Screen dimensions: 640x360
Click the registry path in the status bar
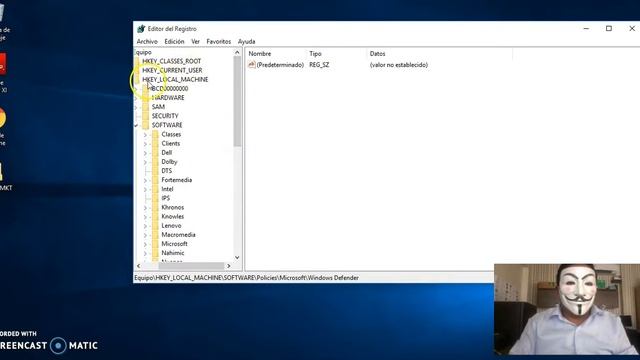click(247, 278)
